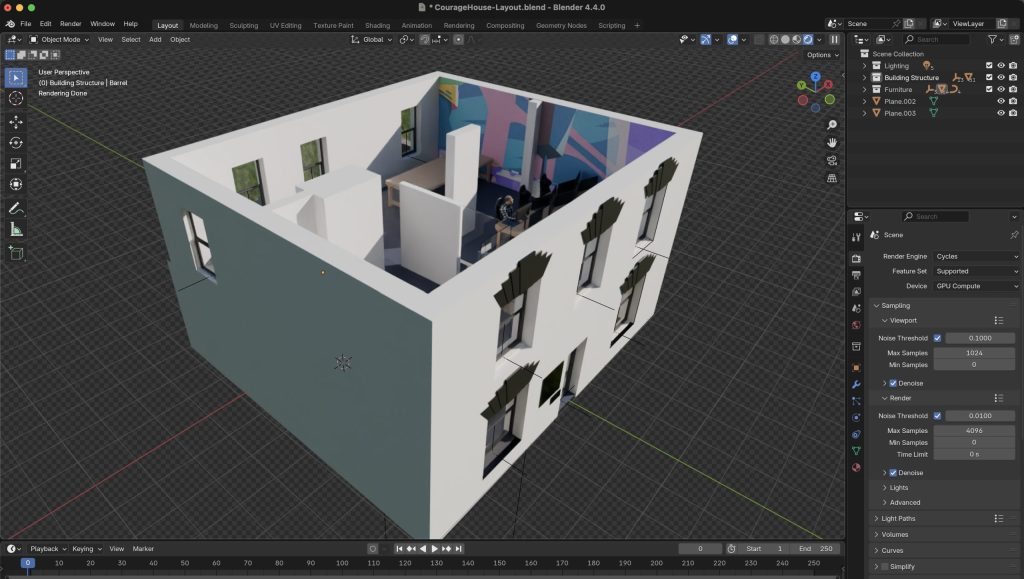Disable camera render visibility for Furniture

tap(1013, 89)
